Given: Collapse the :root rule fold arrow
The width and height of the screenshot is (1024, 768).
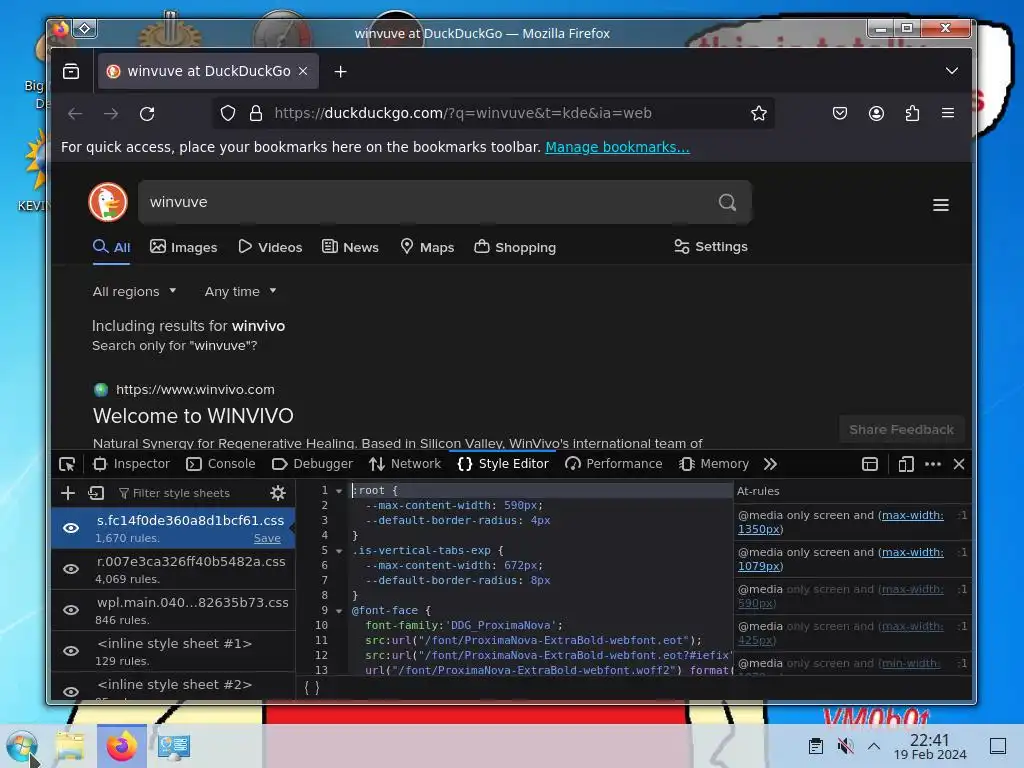Looking at the screenshot, I should 339,490.
